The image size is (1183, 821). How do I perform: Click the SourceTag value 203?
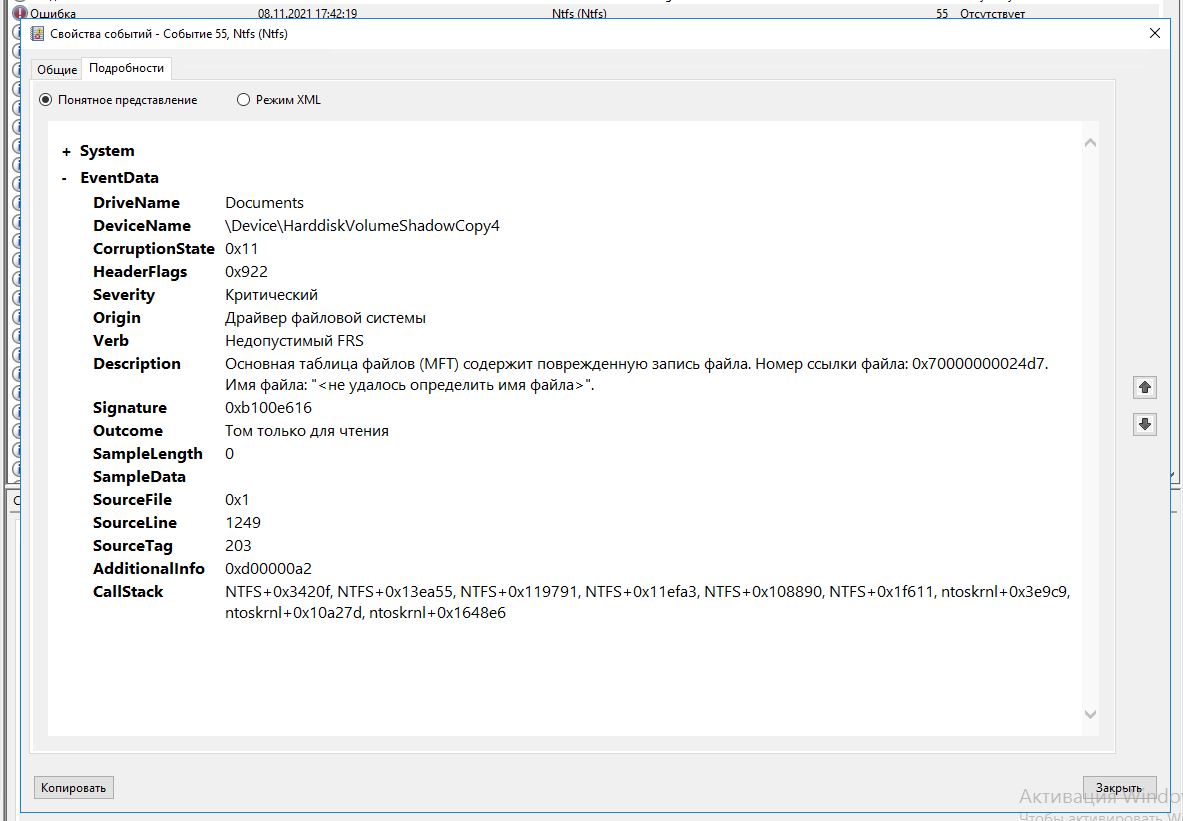[x=238, y=546]
